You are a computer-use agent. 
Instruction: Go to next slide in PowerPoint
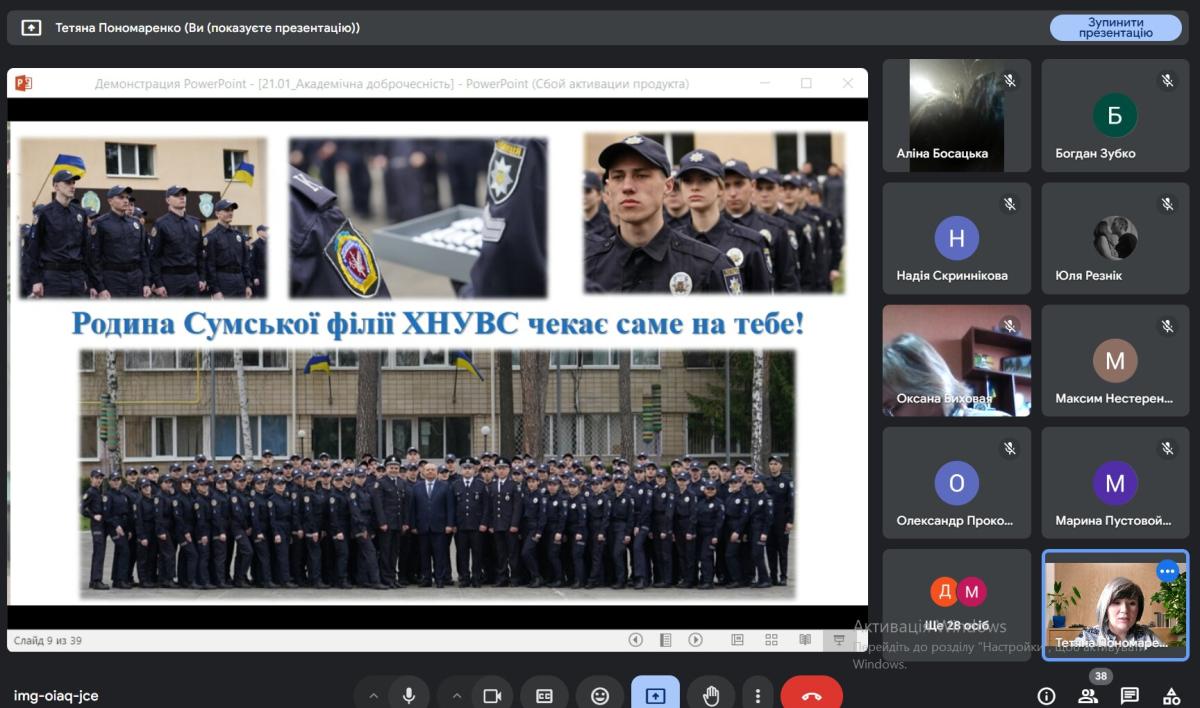(x=696, y=640)
